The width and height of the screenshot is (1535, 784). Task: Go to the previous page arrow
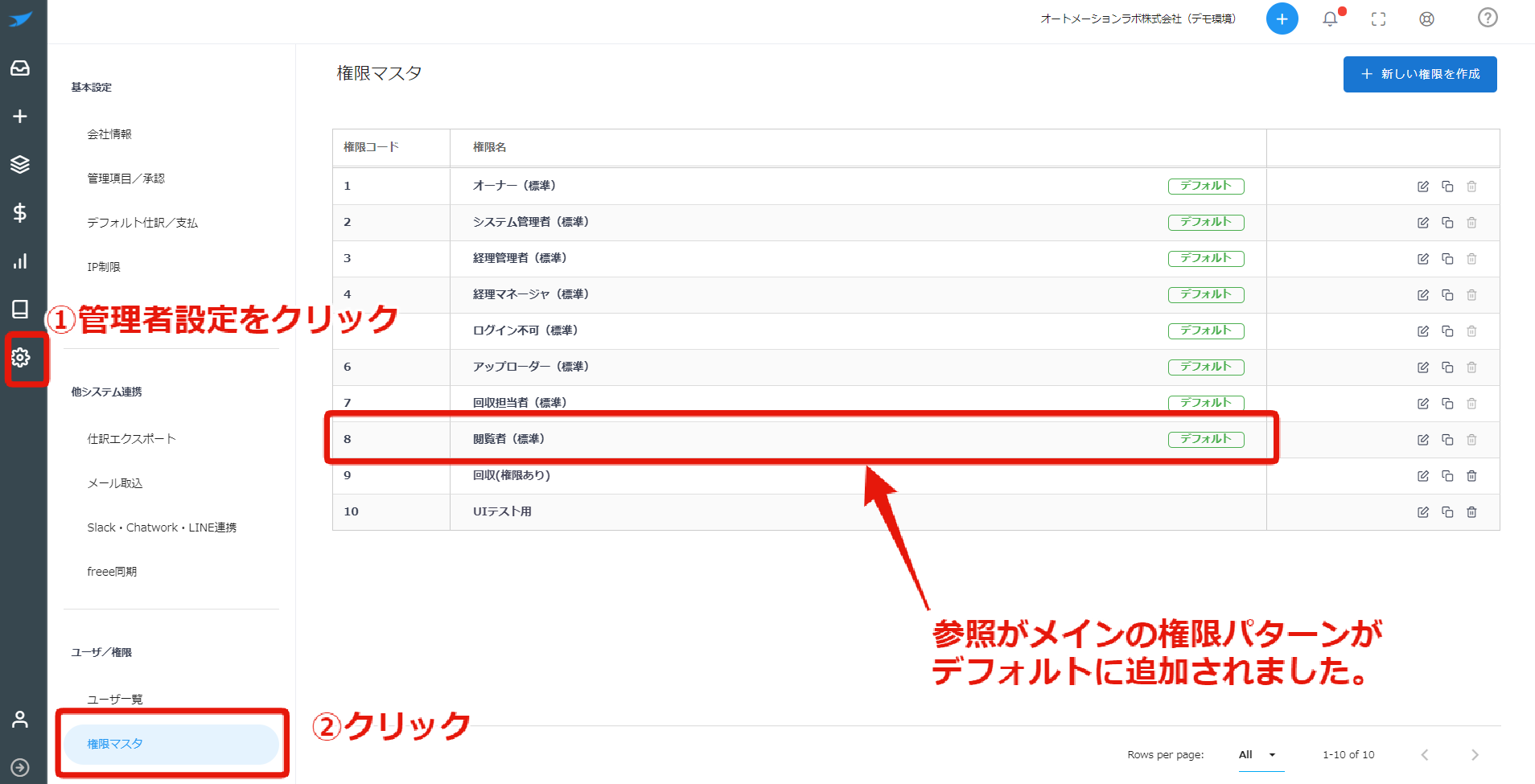tap(1425, 755)
